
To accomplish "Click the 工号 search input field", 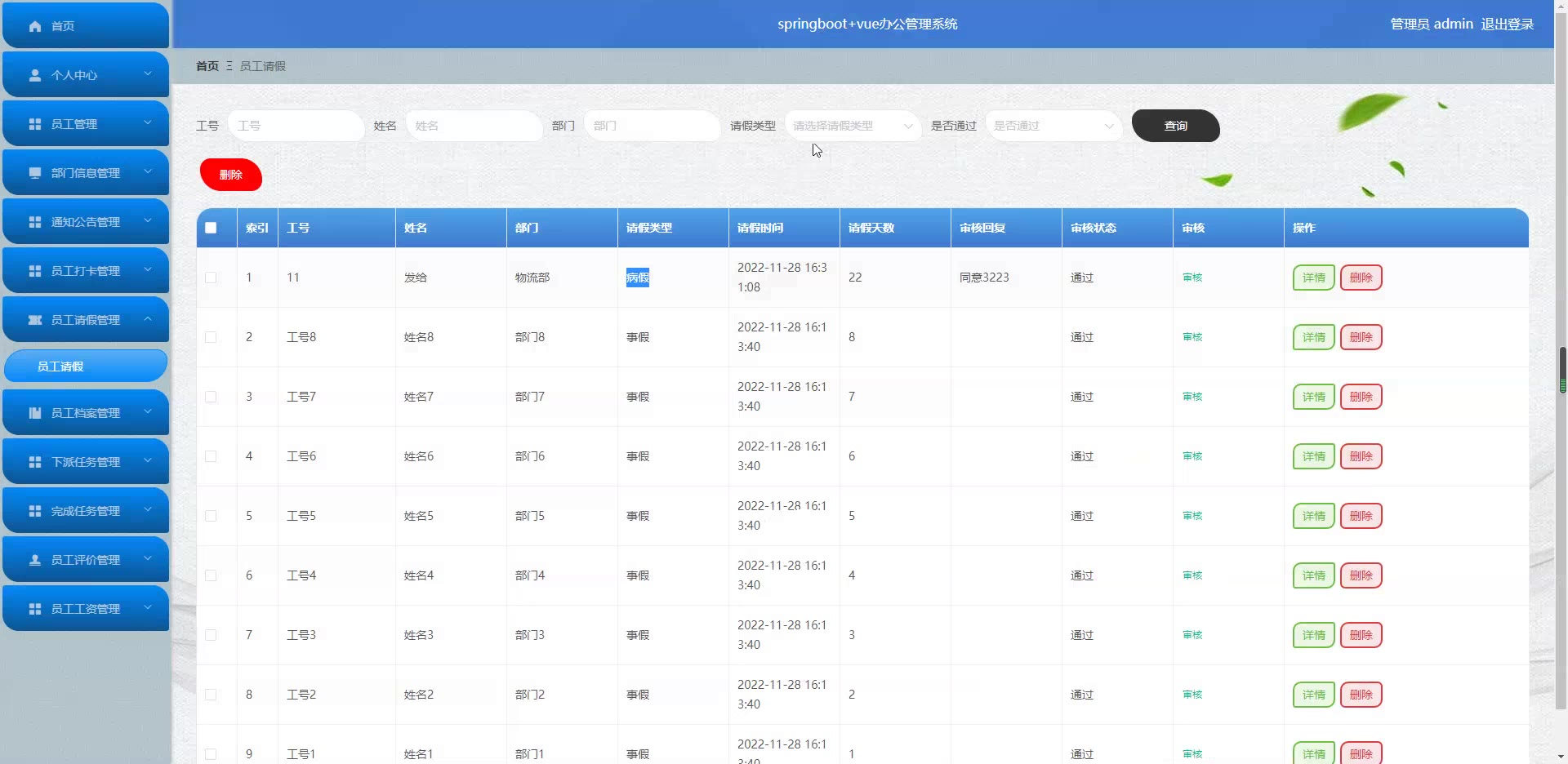I will [x=295, y=126].
